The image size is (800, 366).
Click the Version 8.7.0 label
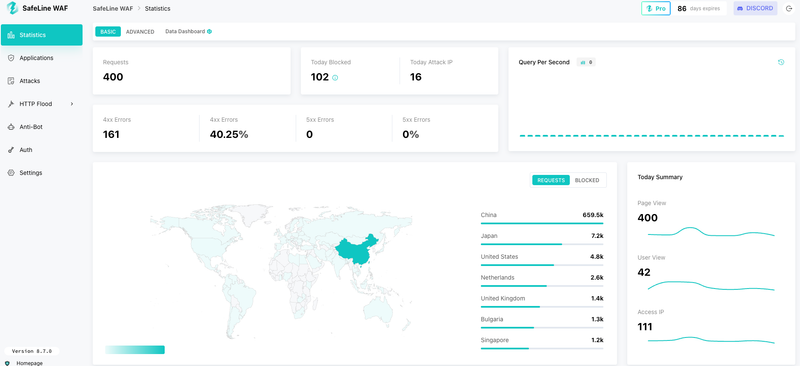[32, 351]
